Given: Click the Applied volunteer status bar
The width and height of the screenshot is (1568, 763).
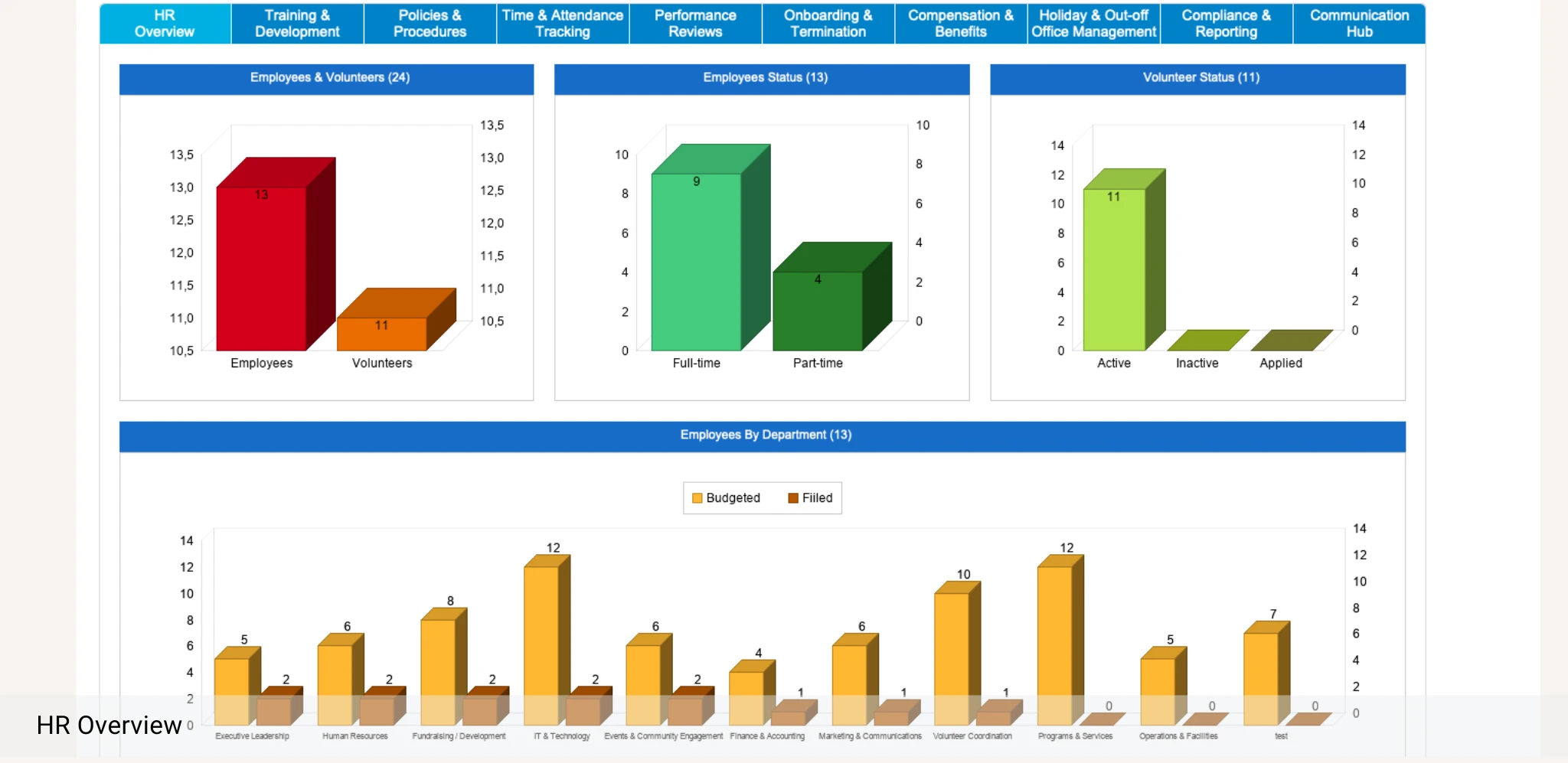Looking at the screenshot, I should pos(1291,340).
